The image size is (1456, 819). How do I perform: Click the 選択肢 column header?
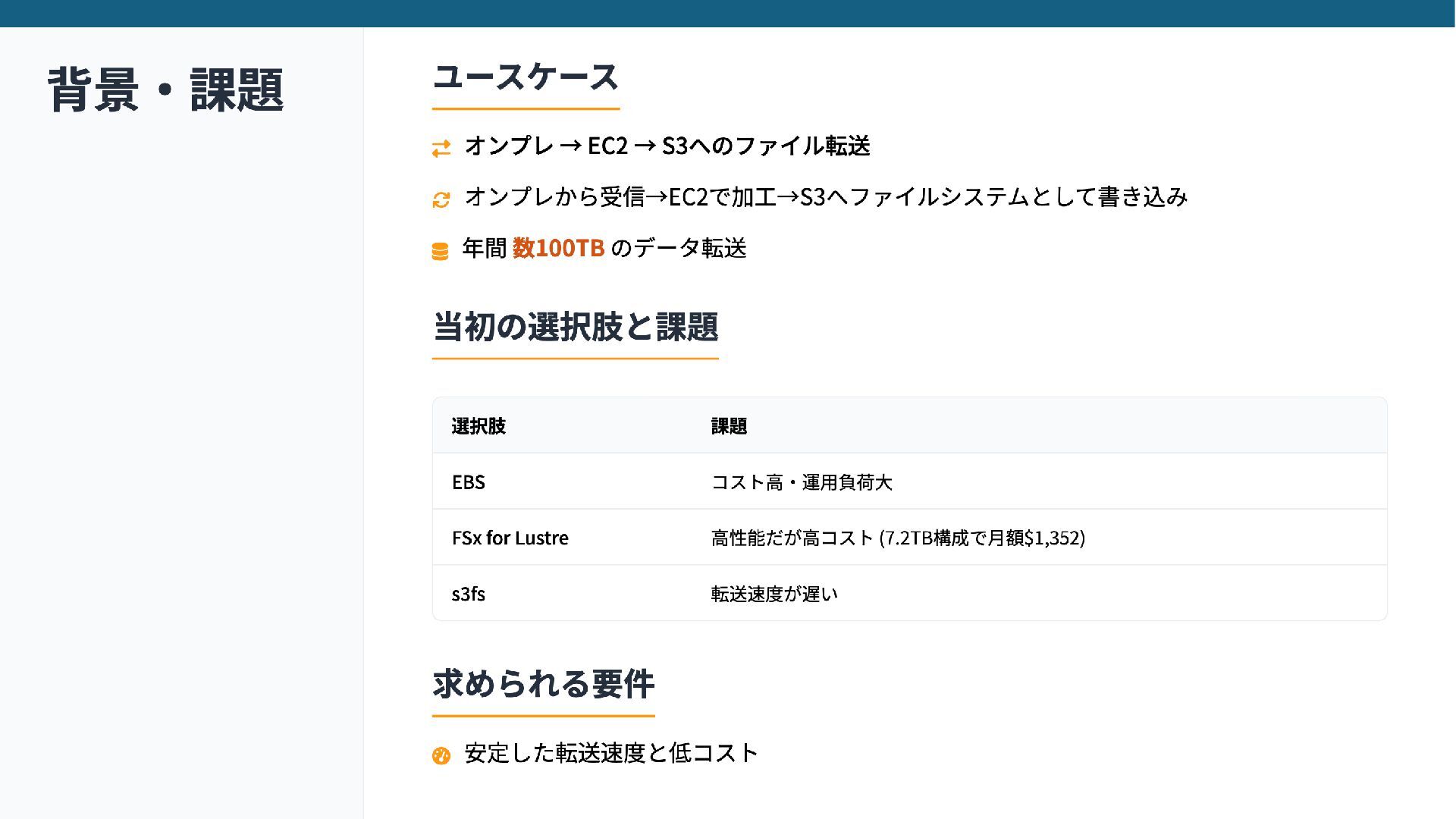click(x=479, y=426)
